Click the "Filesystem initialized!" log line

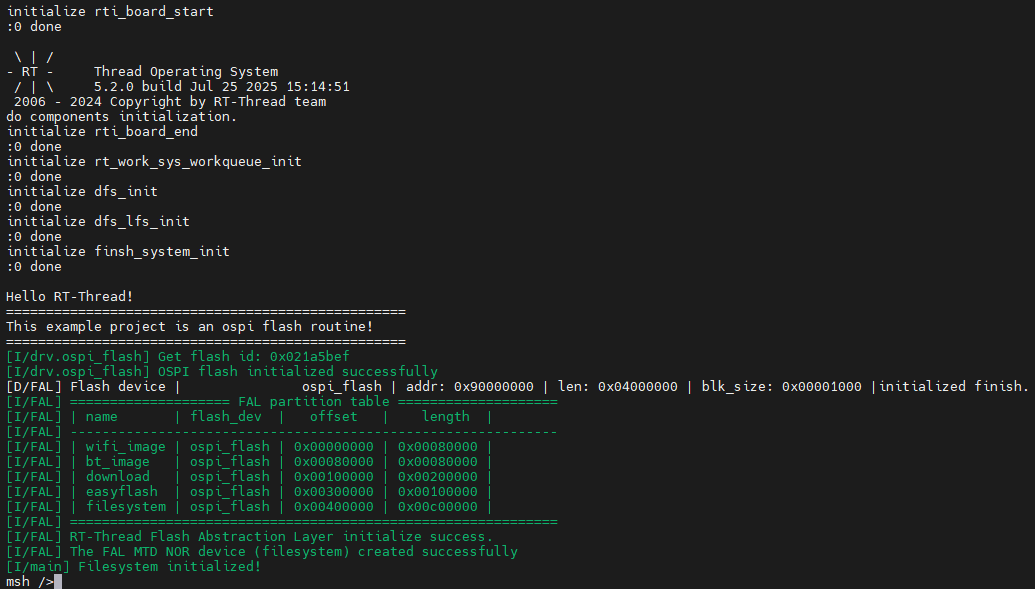coord(182,567)
